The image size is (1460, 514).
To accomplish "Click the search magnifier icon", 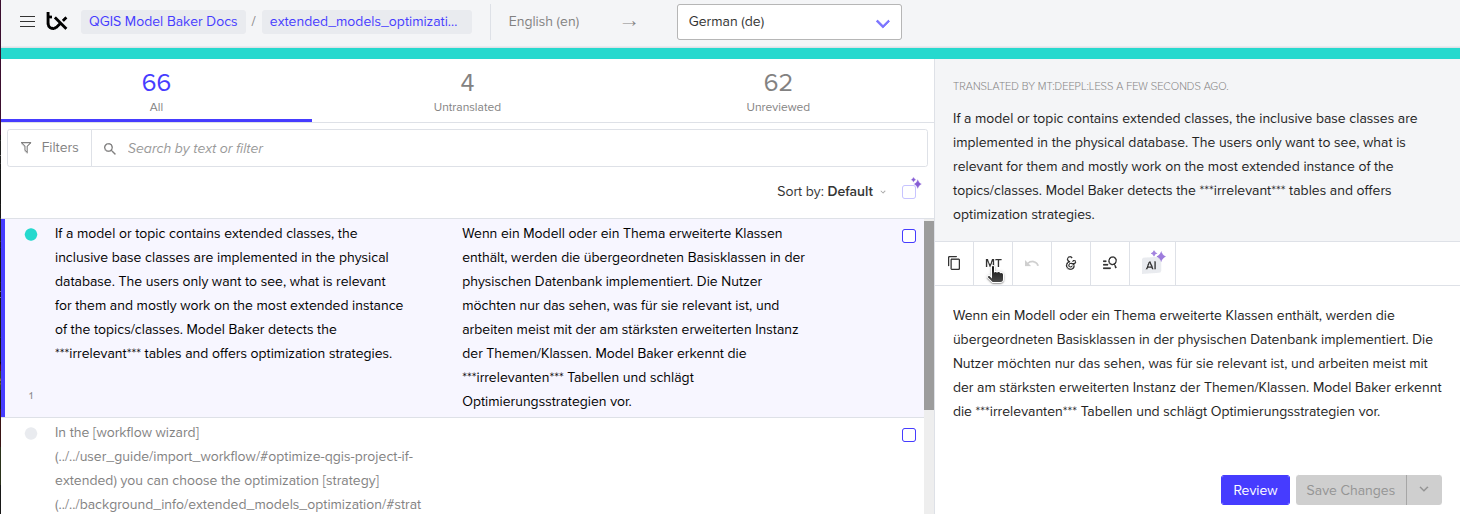I will tap(110, 148).
